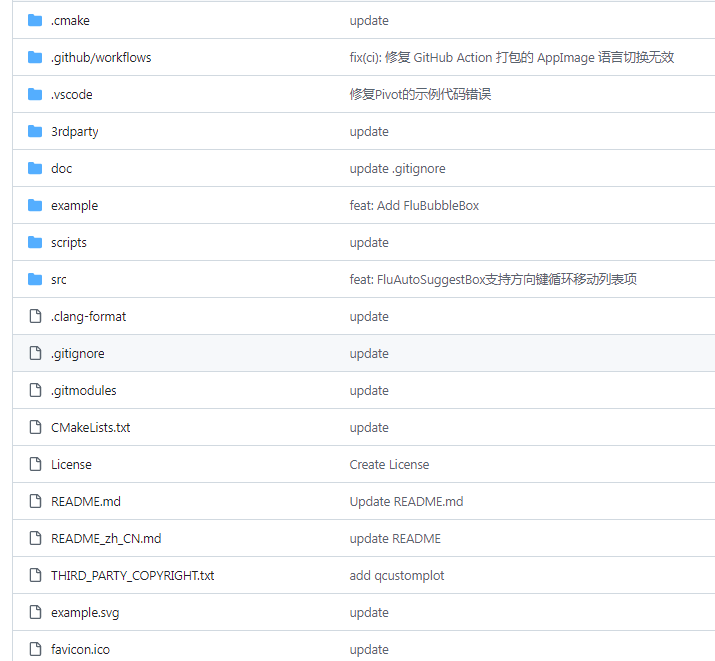Open .gitmodules row's 'update' commit

pos(369,391)
